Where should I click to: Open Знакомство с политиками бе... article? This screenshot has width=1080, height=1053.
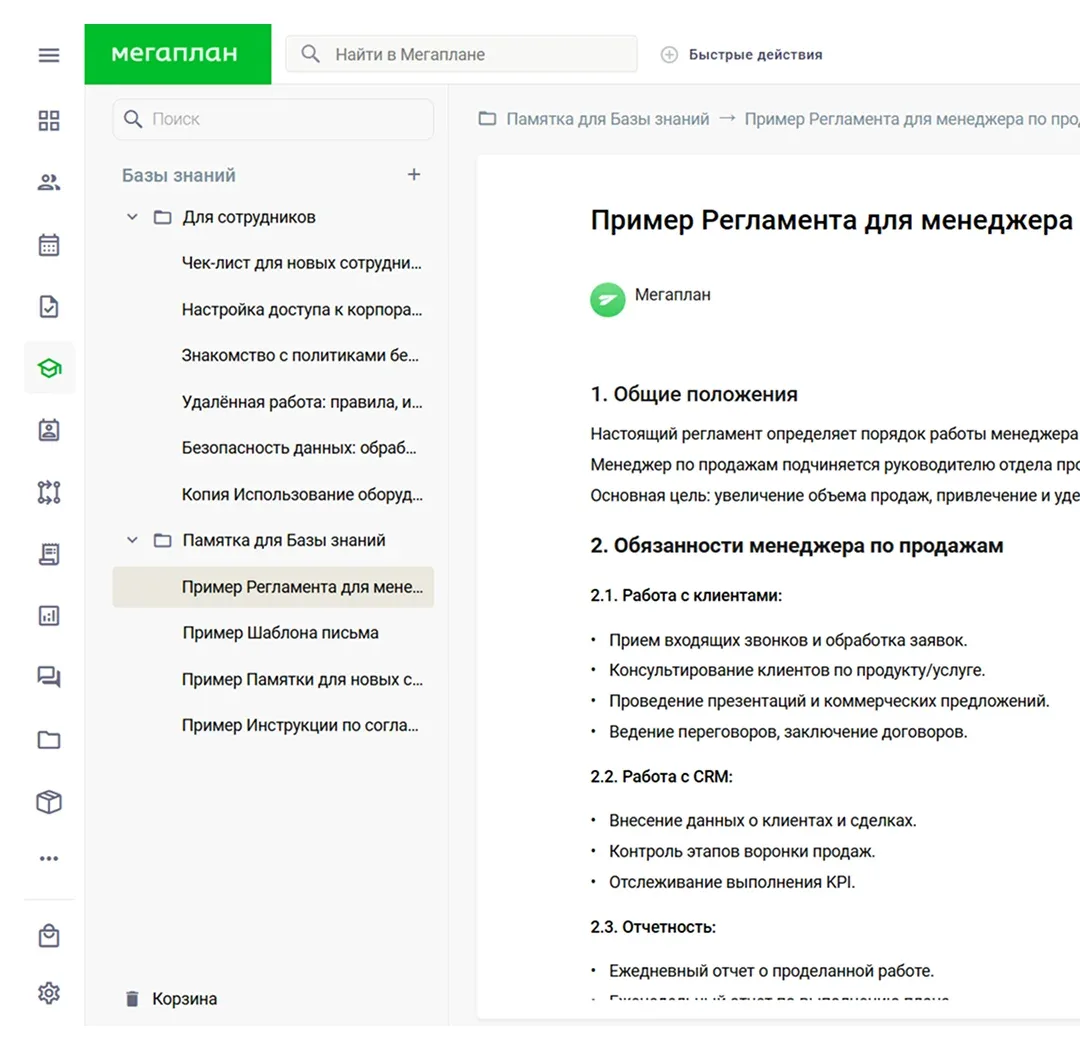[300, 355]
